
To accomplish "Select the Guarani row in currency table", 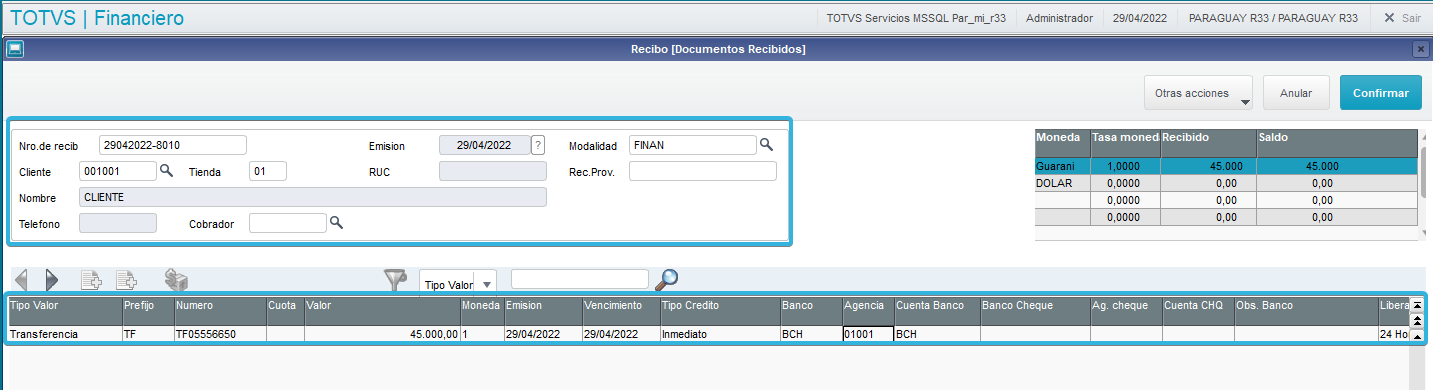I will pyautogui.click(x=1226, y=167).
